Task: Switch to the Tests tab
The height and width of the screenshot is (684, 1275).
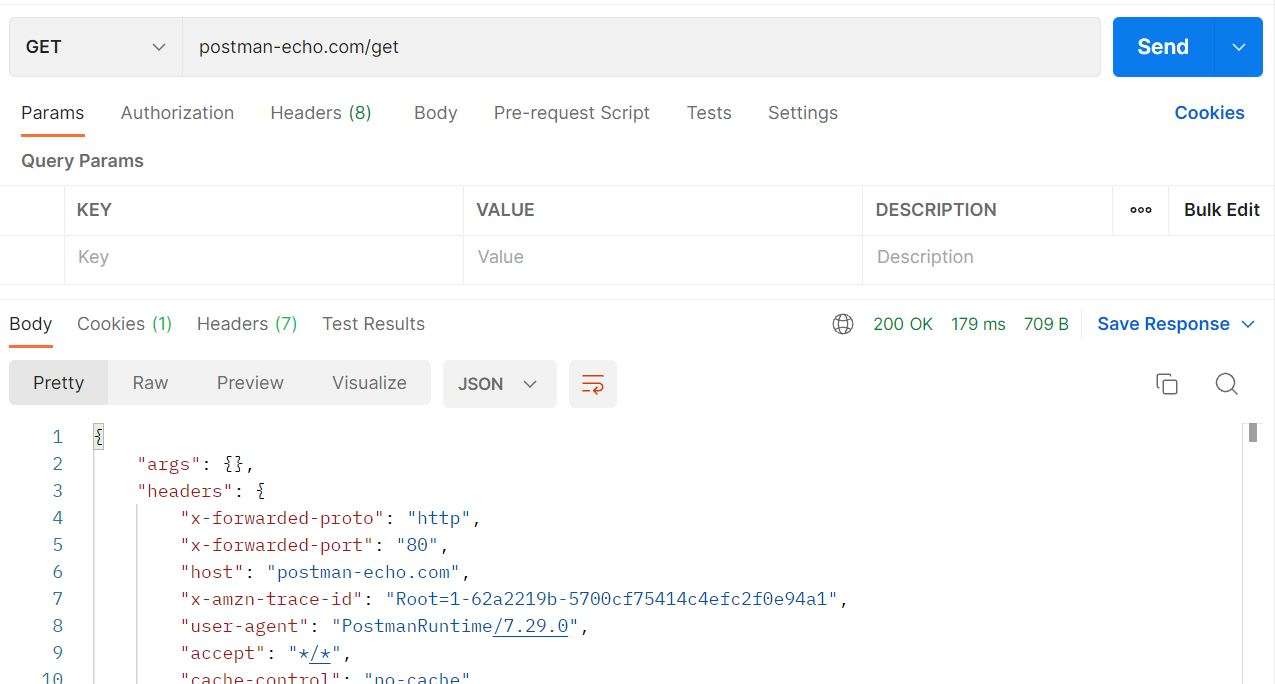Action: 709,112
